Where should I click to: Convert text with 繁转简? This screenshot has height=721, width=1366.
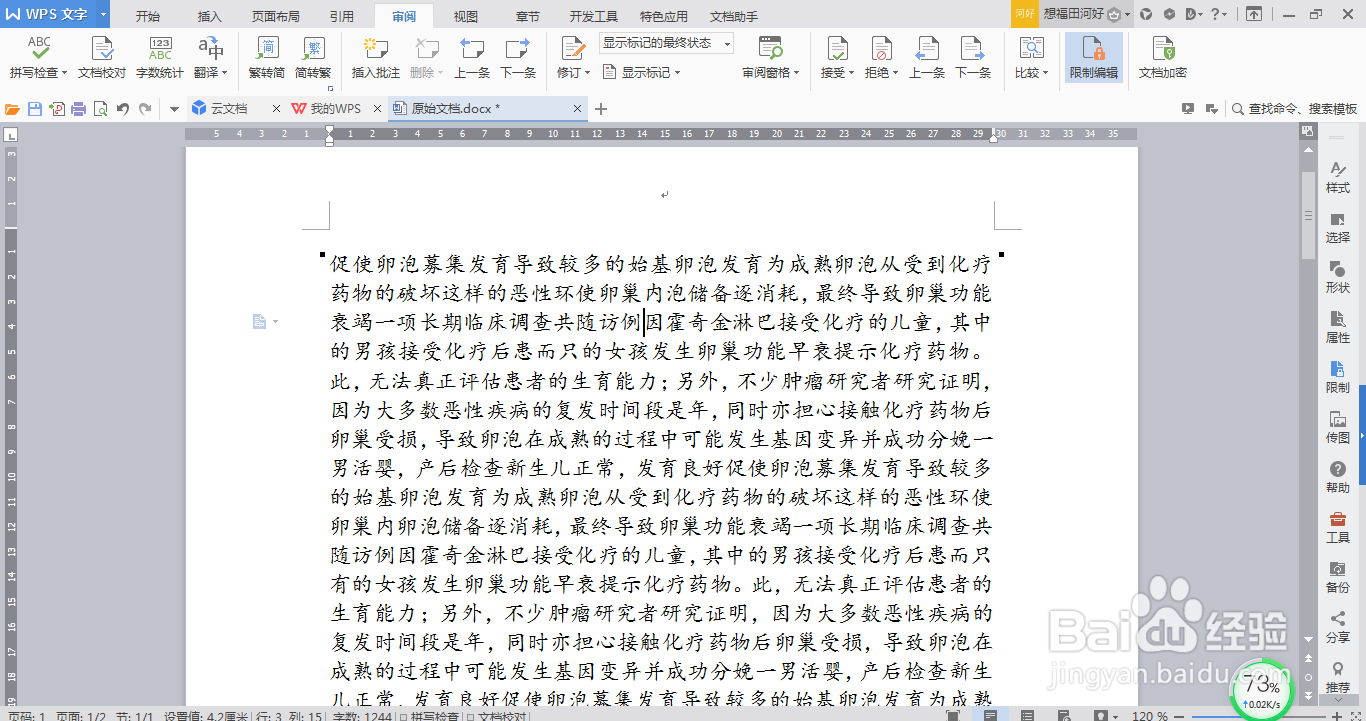click(267, 58)
